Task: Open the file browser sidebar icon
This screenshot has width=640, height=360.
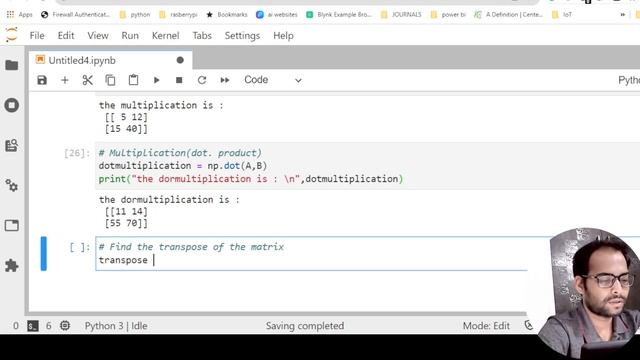Action: tap(12, 65)
